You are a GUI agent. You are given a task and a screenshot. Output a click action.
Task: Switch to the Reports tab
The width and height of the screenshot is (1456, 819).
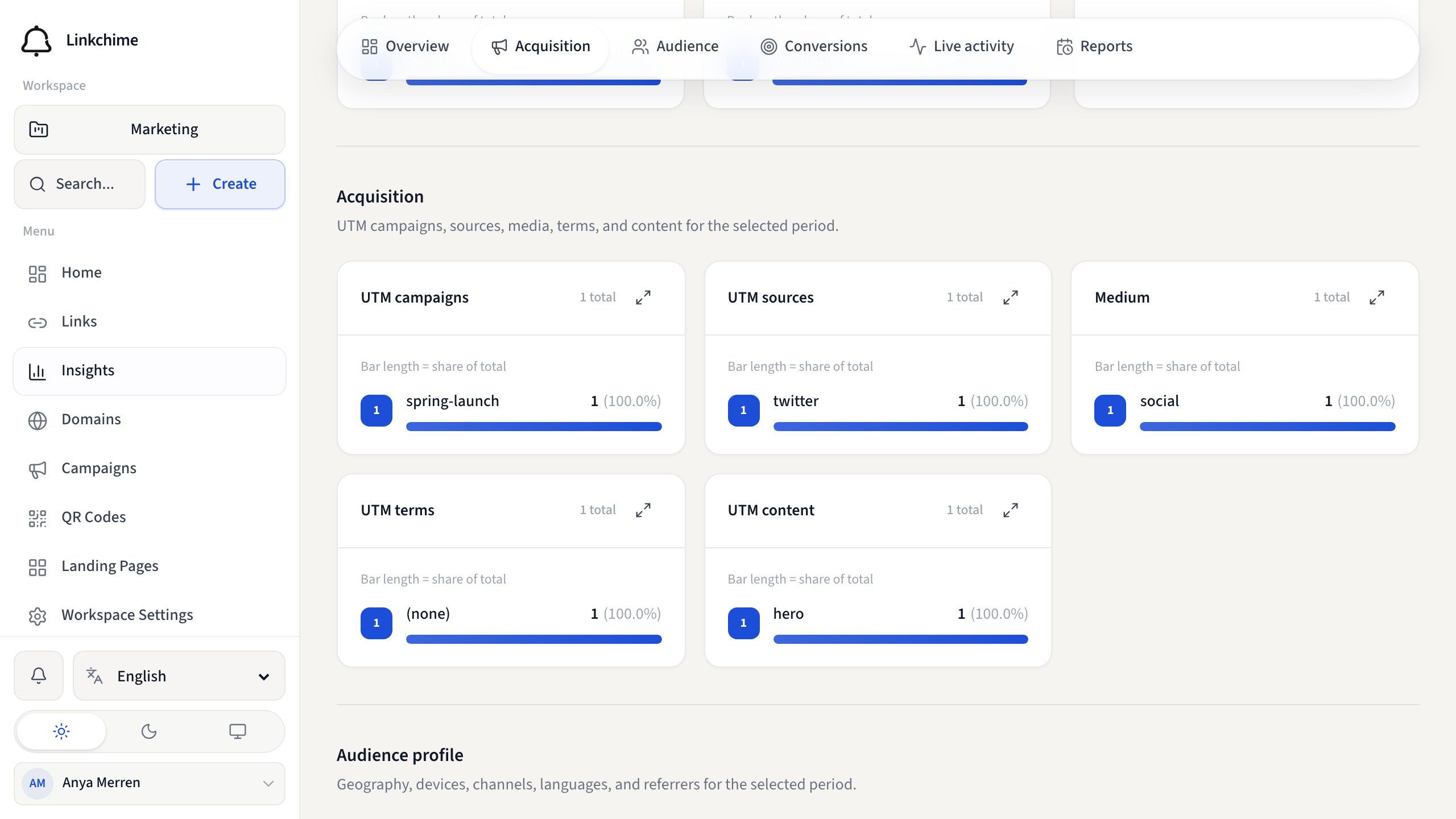coord(1095,47)
